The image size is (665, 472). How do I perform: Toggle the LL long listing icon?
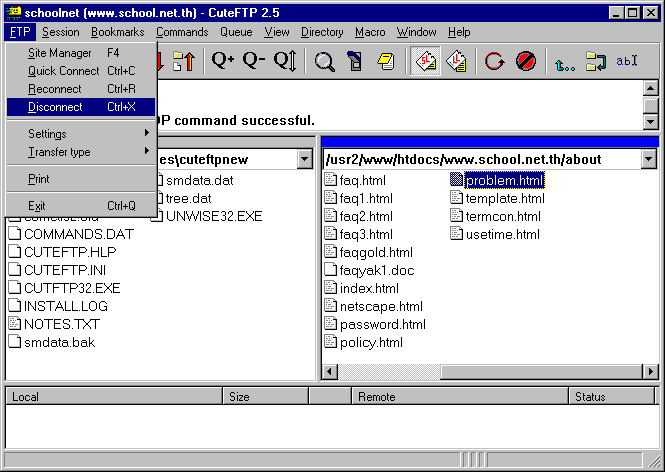[456, 61]
